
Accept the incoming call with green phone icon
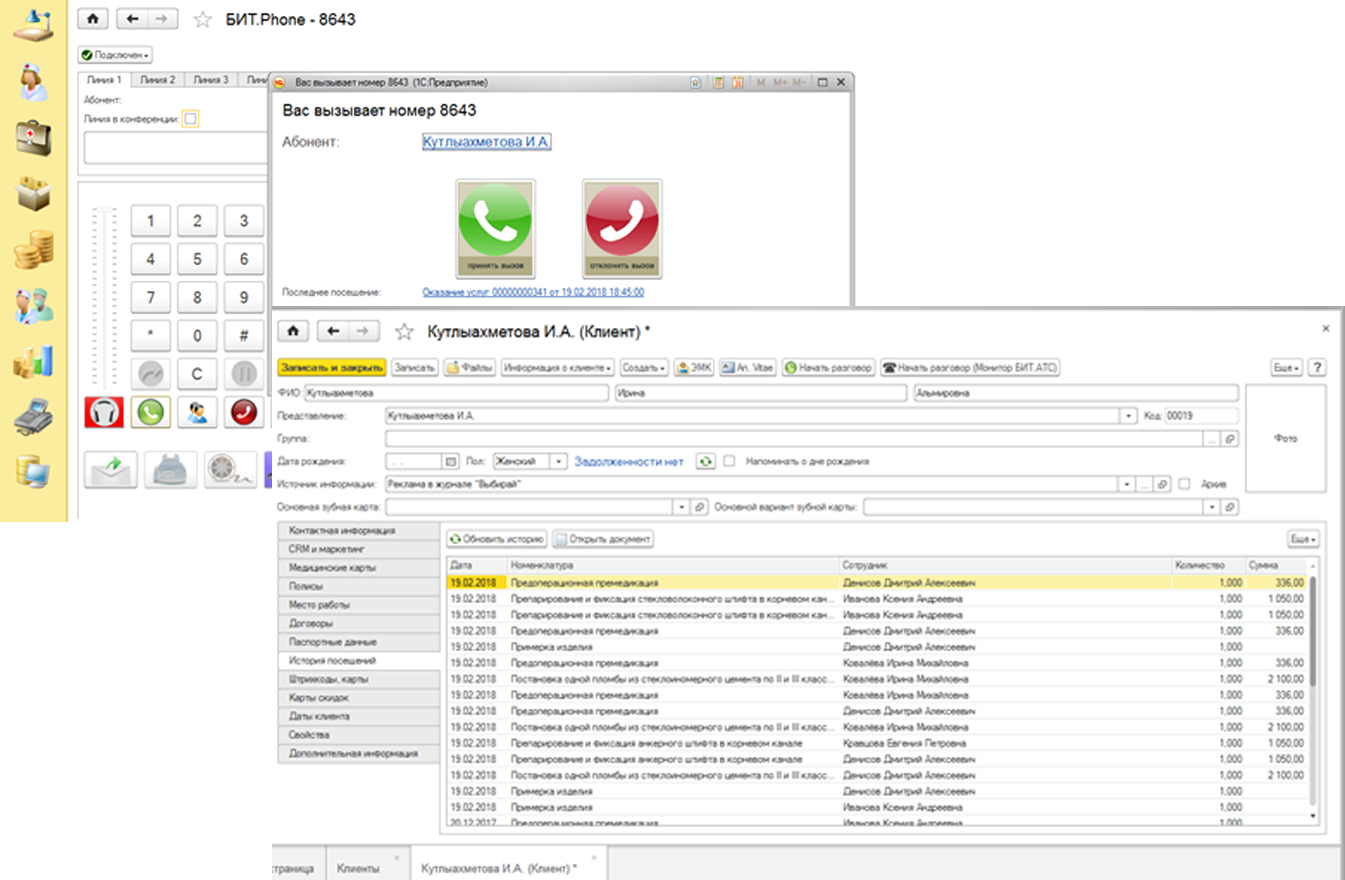[x=495, y=228]
